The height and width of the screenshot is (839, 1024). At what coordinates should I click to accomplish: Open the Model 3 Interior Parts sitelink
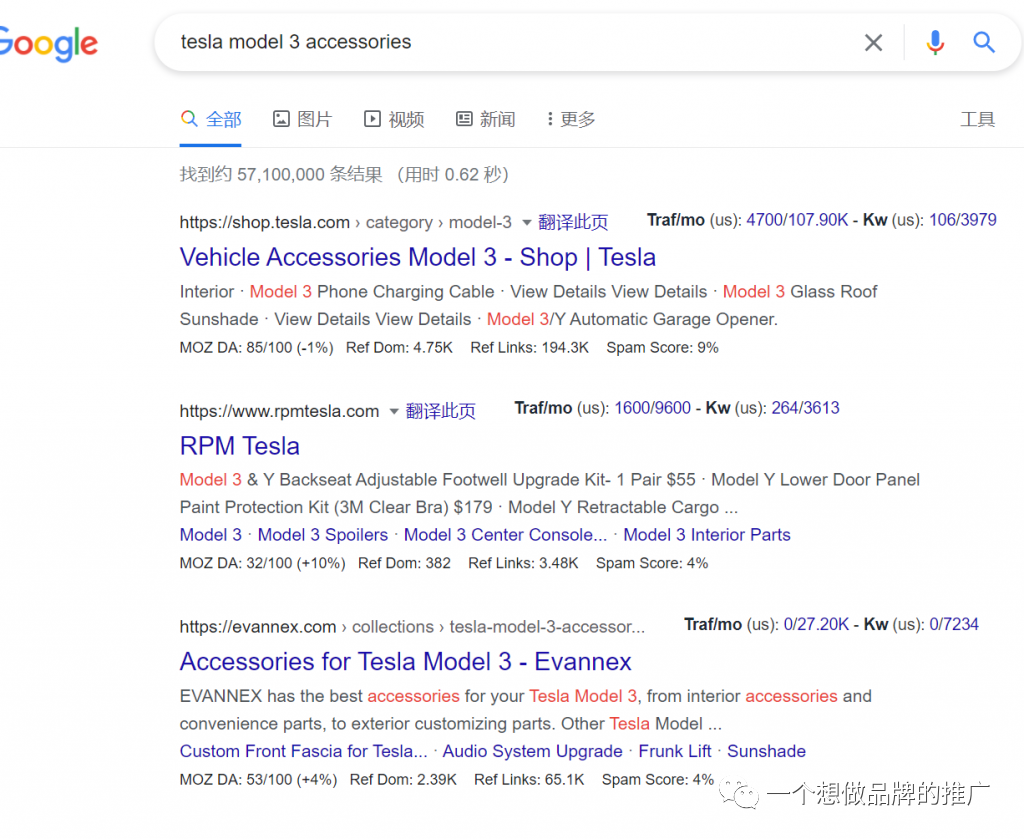click(707, 535)
